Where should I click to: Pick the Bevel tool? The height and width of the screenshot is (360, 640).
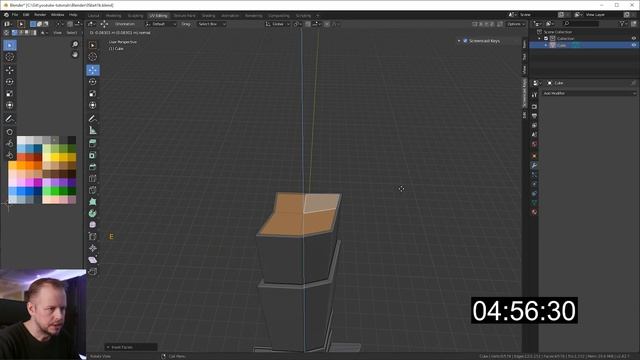(x=93, y=167)
